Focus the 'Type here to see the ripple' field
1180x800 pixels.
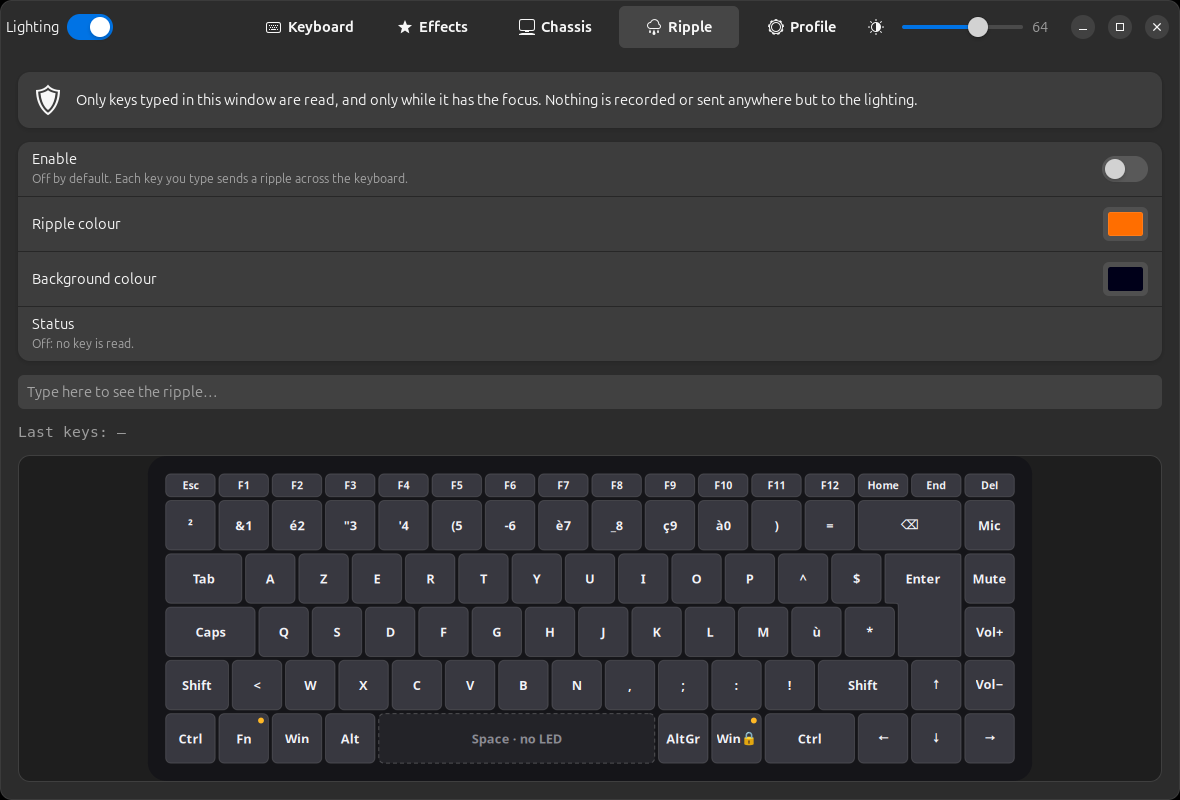click(x=590, y=392)
